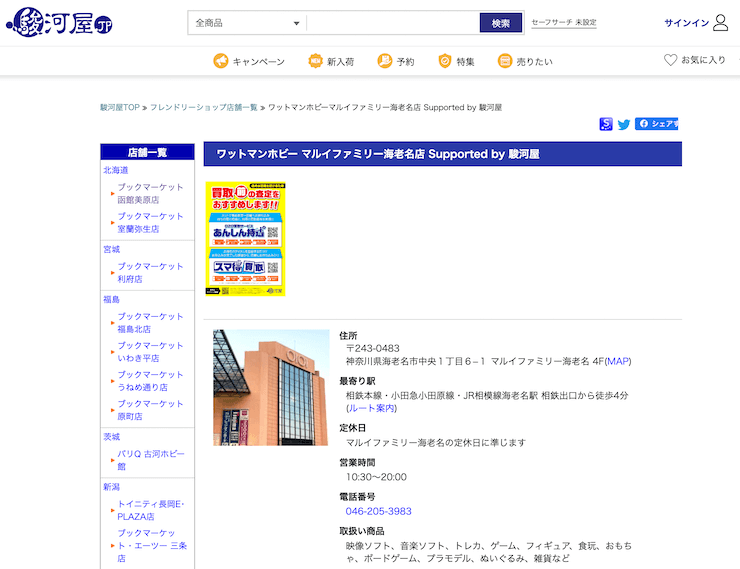Viewport: 740px width, 569px height.
Task: Open ブックマーケット・エーツー 三条店
Action: (152, 545)
